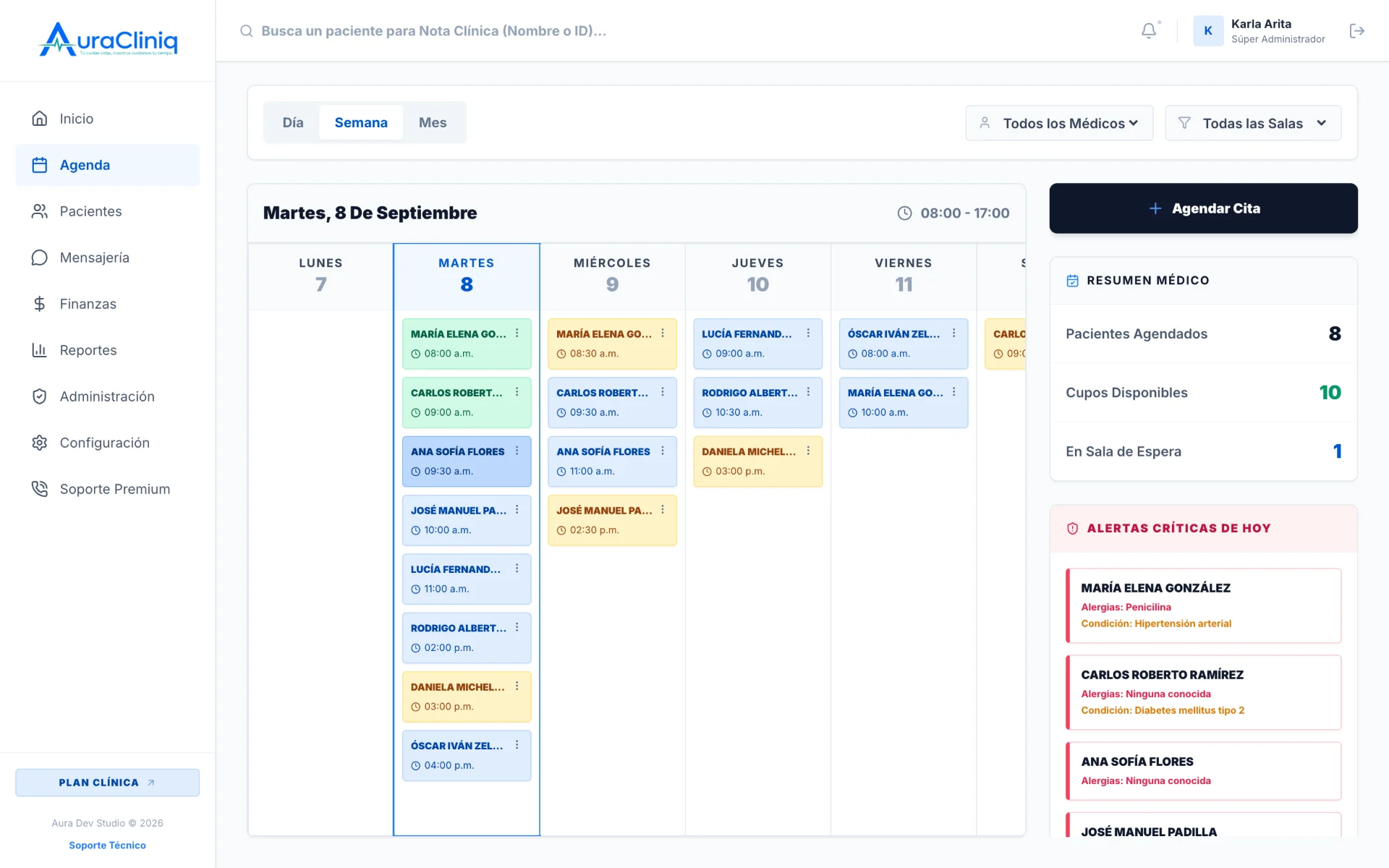Open options menu for Tuesday Rodrigo Albert 02:00 appointment

517,627
